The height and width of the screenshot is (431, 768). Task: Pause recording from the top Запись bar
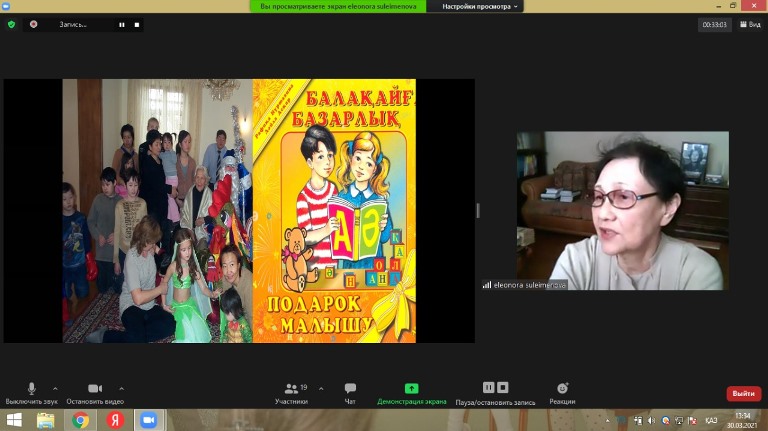tap(122, 24)
